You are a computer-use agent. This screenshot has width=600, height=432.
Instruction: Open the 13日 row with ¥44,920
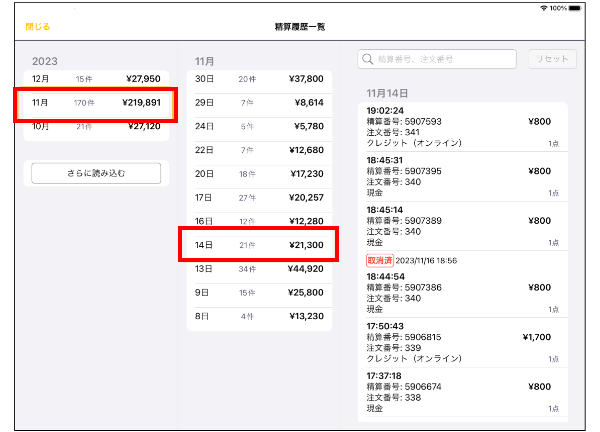pos(259,269)
